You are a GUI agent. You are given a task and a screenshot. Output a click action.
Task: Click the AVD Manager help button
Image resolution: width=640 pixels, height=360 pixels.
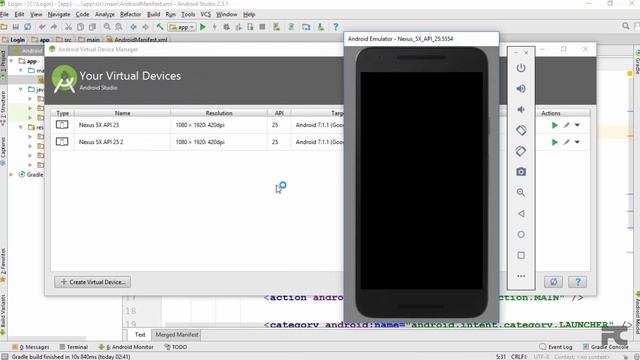tap(578, 282)
